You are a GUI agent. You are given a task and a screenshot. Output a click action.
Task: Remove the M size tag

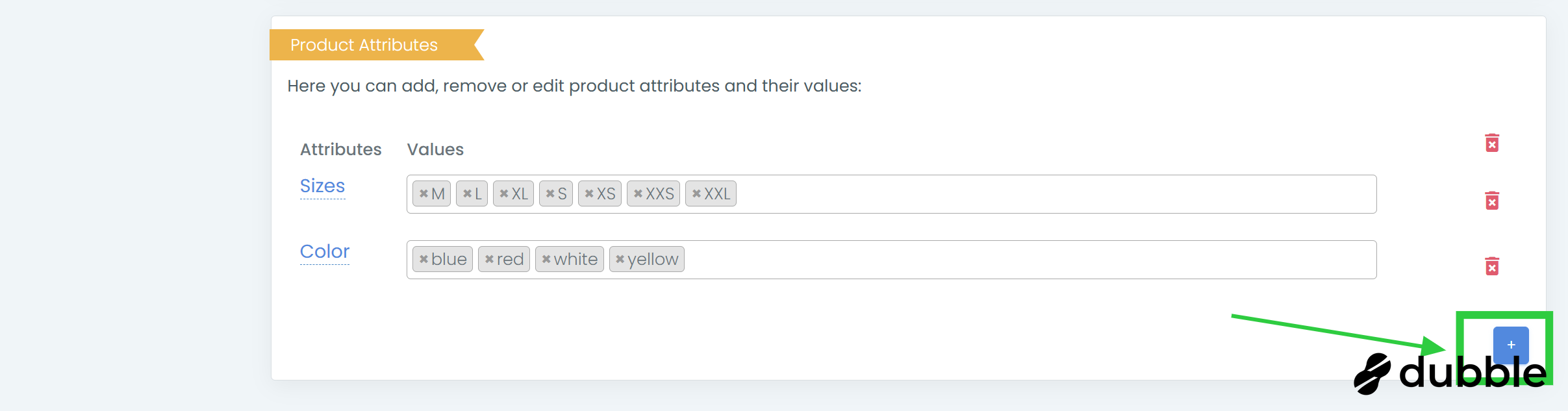click(x=424, y=193)
